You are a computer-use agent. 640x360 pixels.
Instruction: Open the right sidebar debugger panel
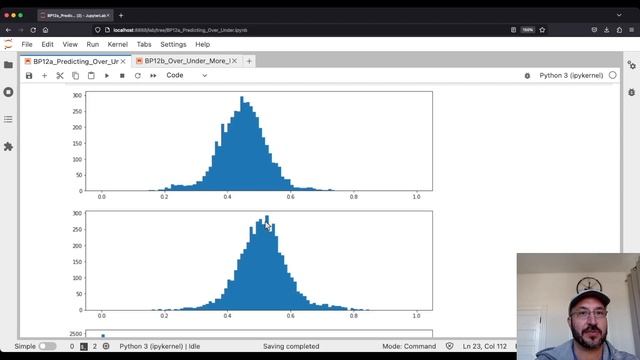[x=631, y=92]
